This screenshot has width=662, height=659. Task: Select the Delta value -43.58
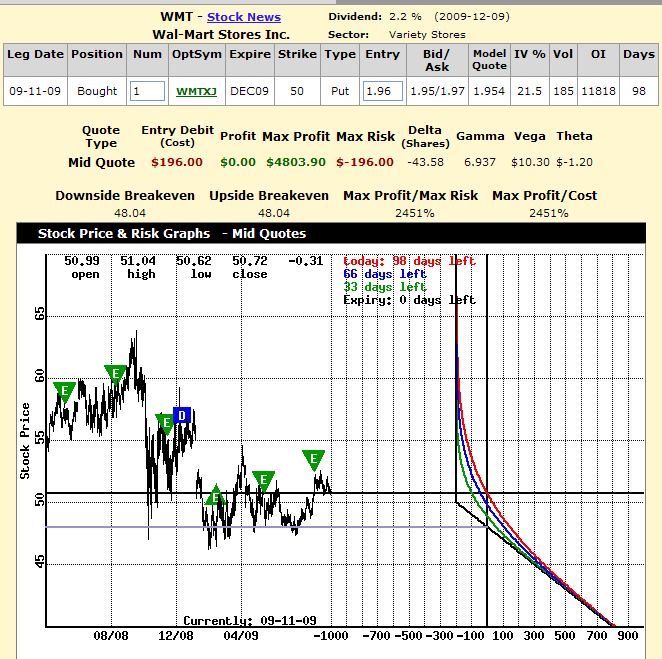pyautogui.click(x=426, y=162)
